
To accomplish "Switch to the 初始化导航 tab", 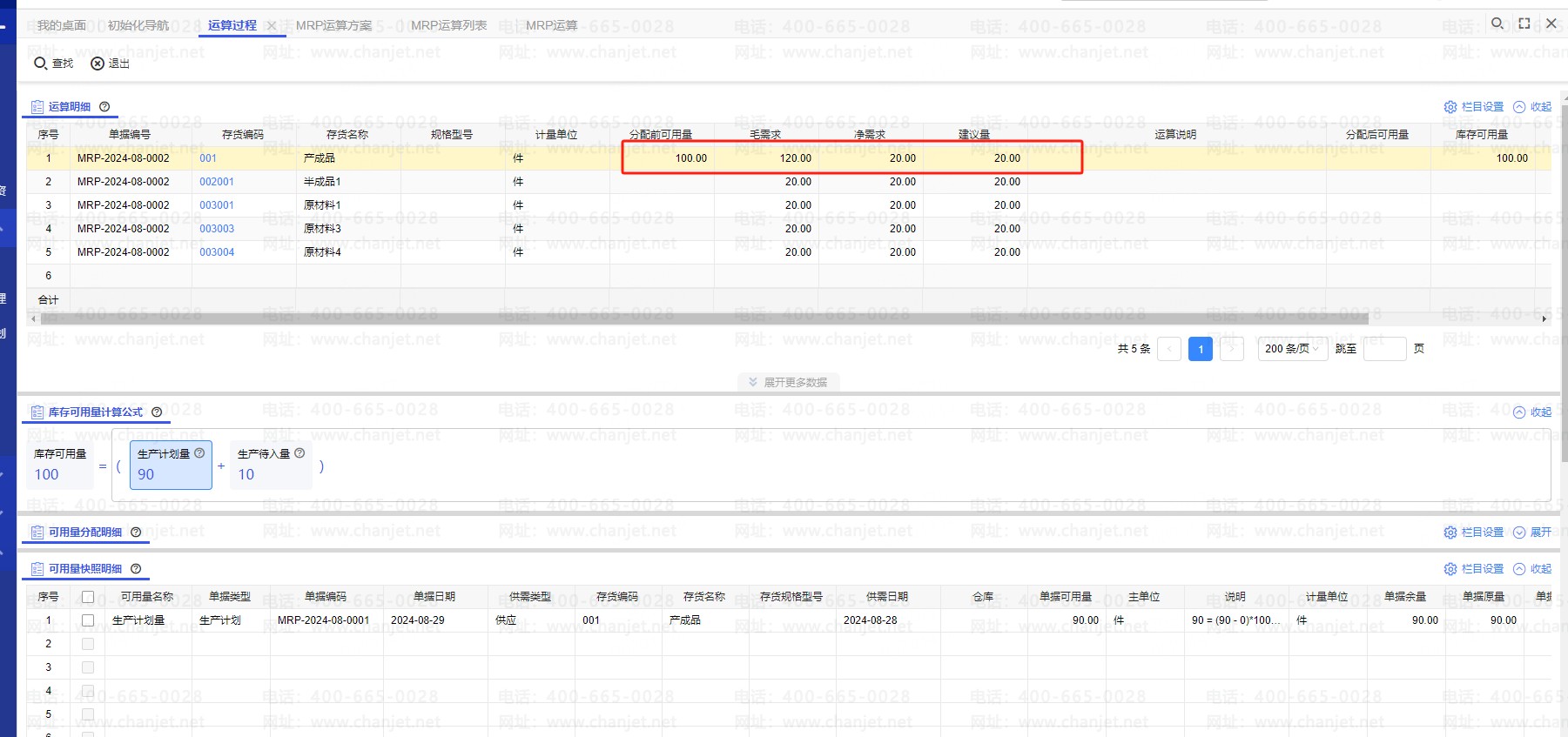I will pos(138,25).
